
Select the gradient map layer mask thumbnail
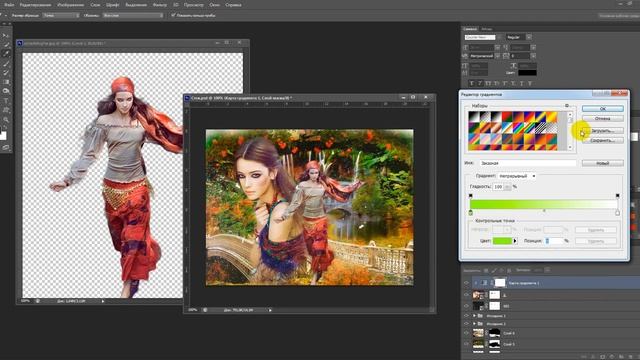500,282
